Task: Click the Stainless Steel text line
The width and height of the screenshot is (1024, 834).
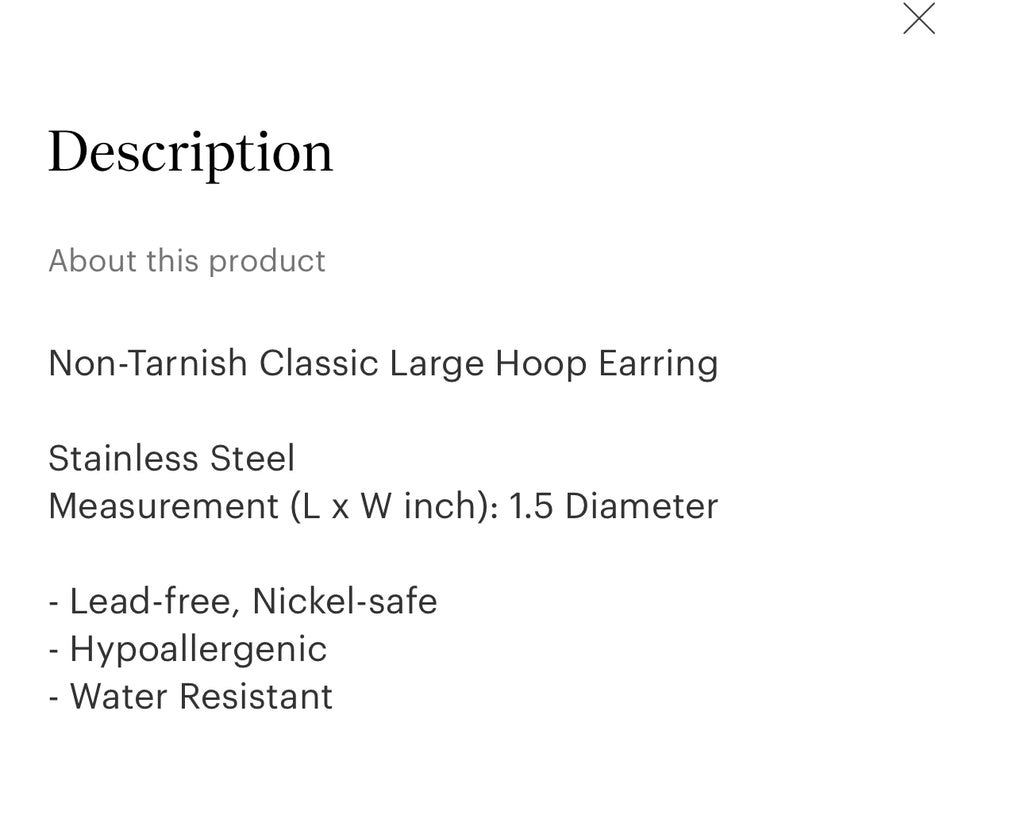Action: point(171,458)
